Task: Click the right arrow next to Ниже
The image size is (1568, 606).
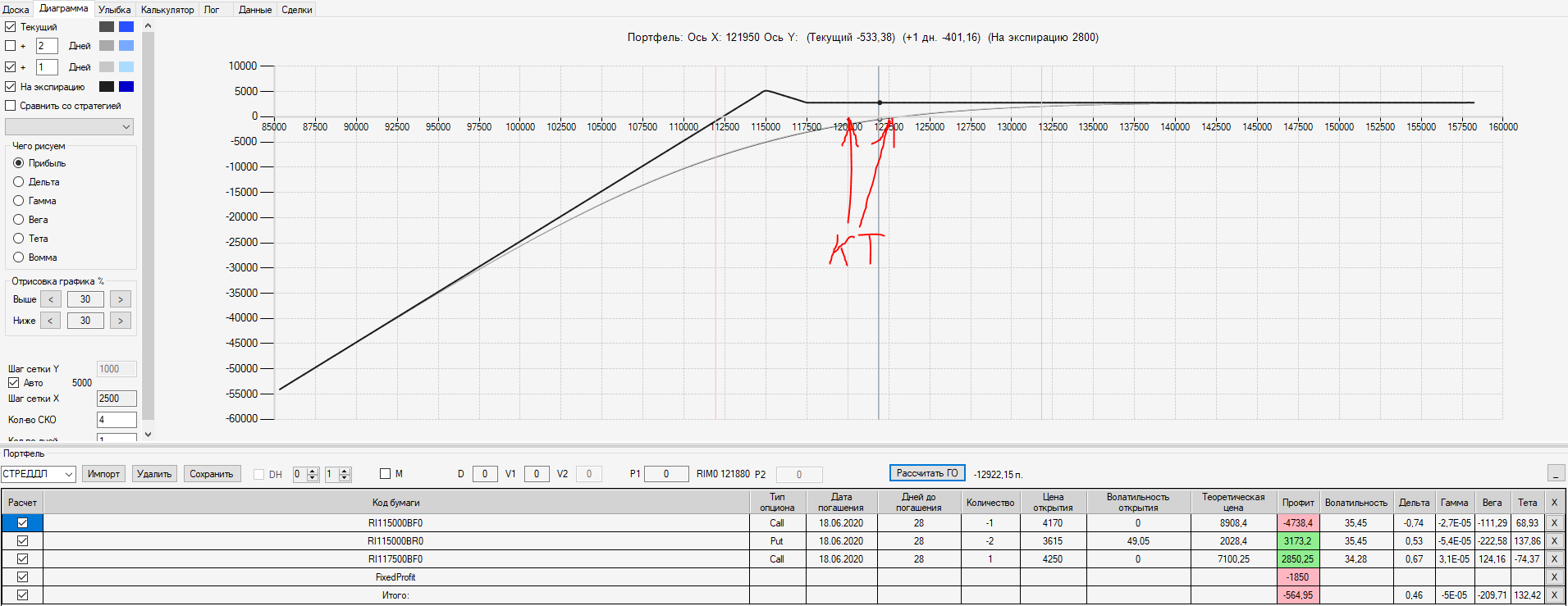Action: (x=121, y=321)
